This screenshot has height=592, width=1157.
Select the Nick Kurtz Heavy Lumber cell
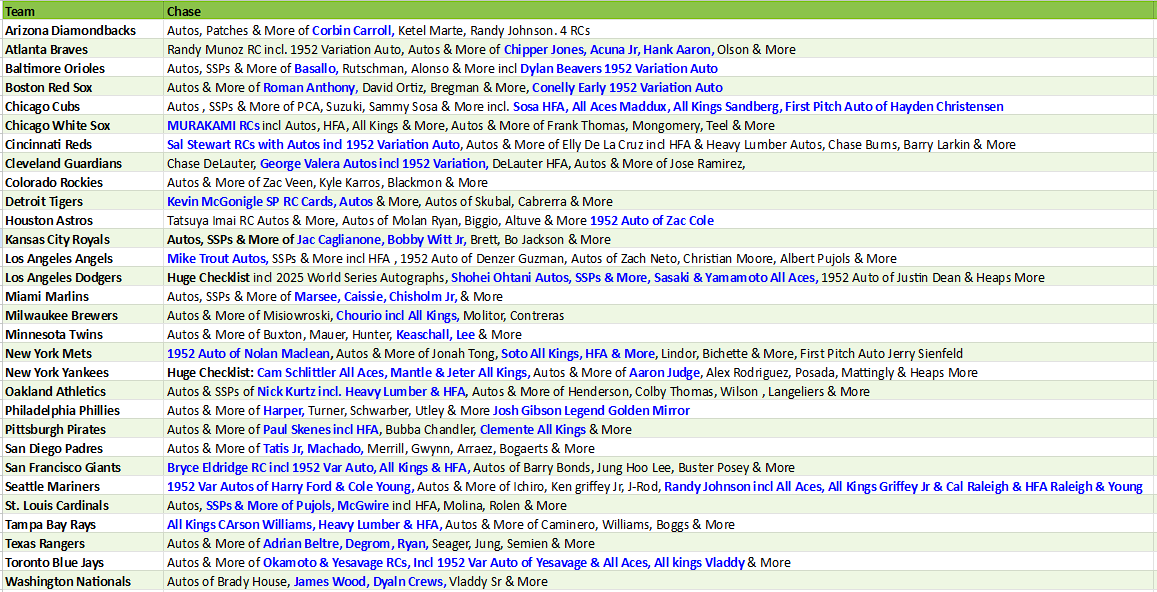(x=660, y=391)
